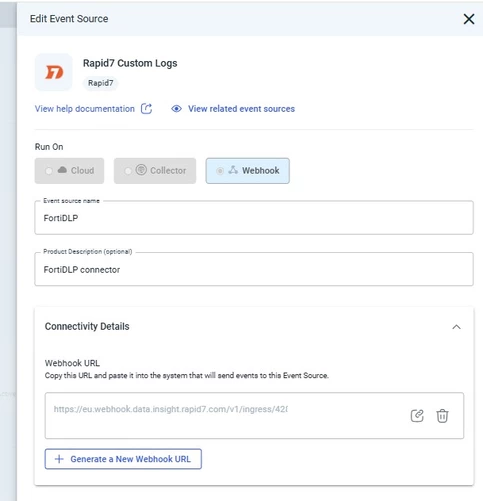Image resolution: width=483 pixels, height=501 pixels.
Task: Copy the webhook URL with the copy icon
Action: [417, 416]
